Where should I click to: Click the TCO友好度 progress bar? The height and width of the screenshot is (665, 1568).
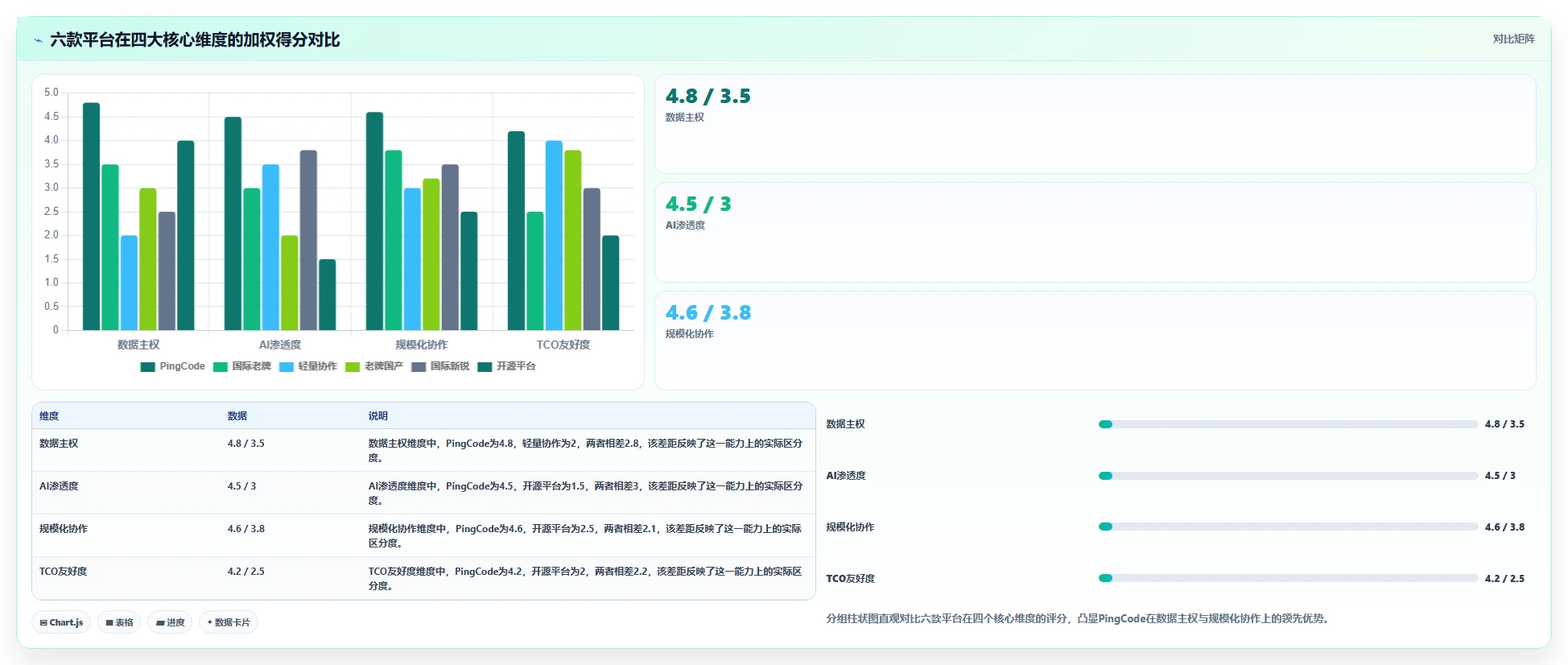click(1288, 578)
